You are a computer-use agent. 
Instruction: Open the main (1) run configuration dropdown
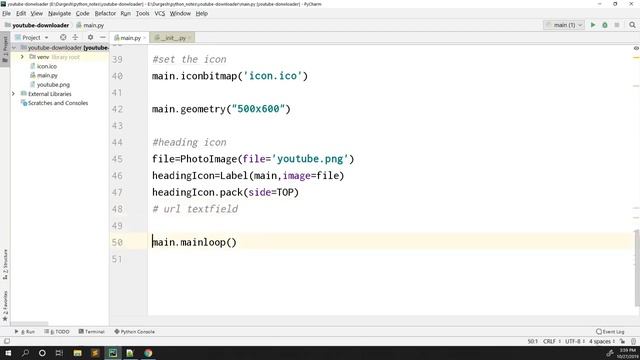pyautogui.click(x=564, y=25)
